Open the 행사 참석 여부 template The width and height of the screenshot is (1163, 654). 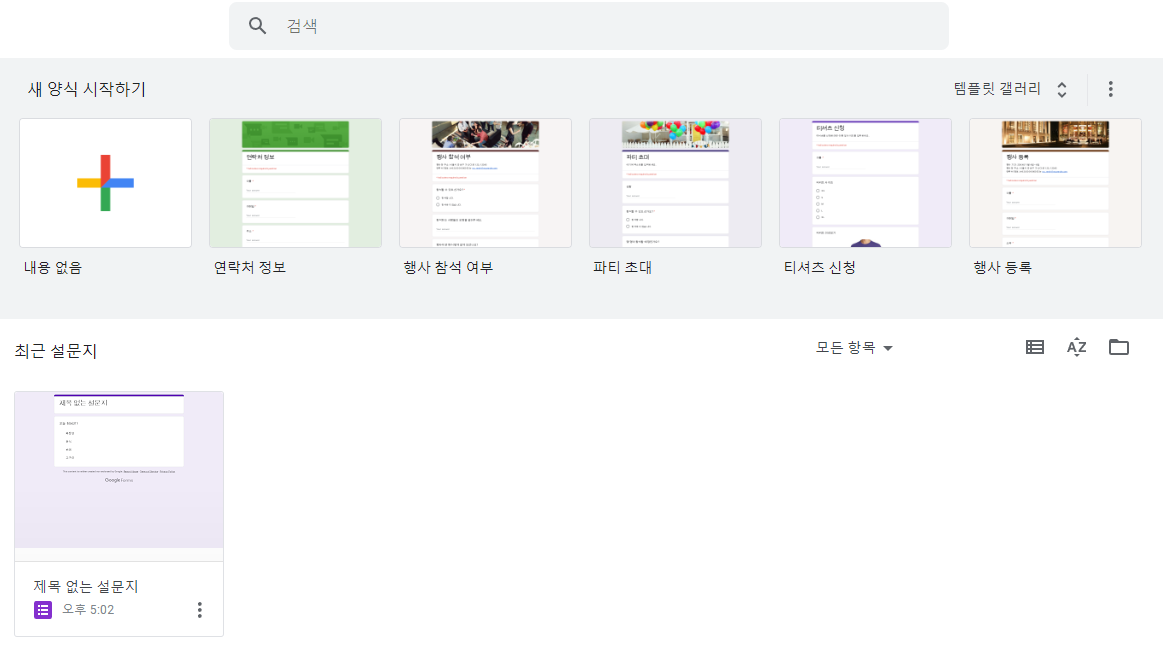(485, 182)
